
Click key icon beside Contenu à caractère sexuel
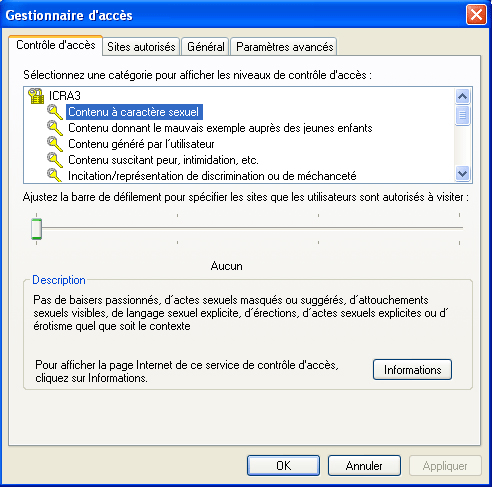[x=55, y=112]
